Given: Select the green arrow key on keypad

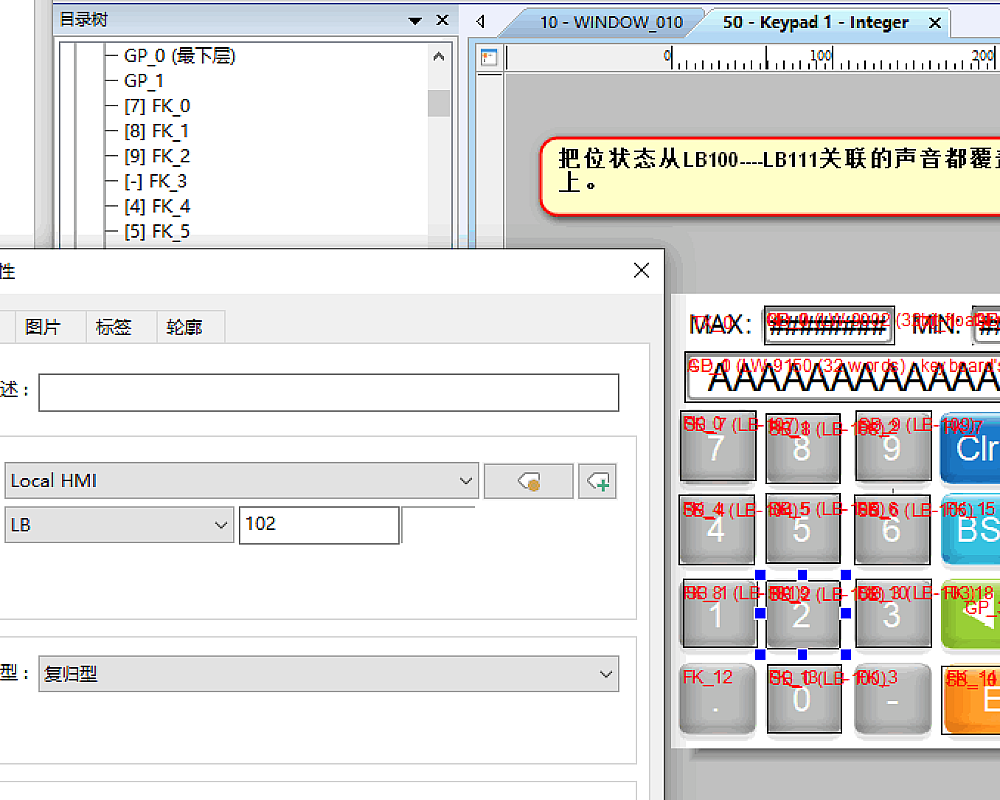Looking at the screenshot, I should pyautogui.click(x=969, y=612).
